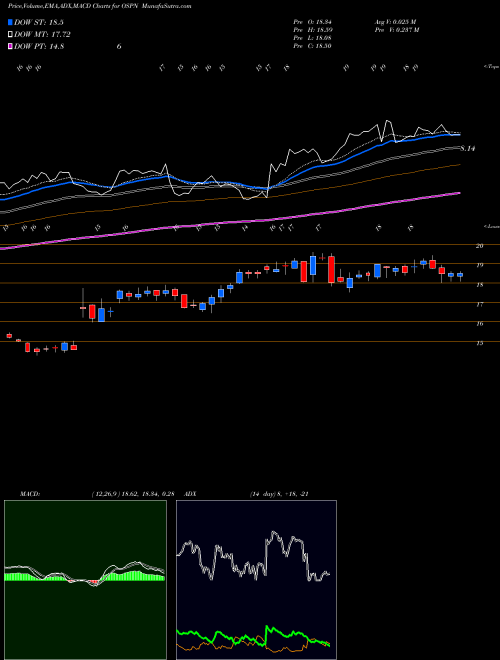Image resolution: width=500 pixels, height=660 pixels.
Task: Click the '<Tops' marker label
Action: 491,67
